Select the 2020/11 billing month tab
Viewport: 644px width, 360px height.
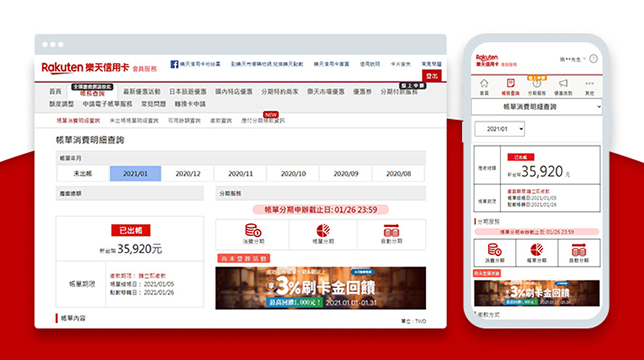coord(240,174)
